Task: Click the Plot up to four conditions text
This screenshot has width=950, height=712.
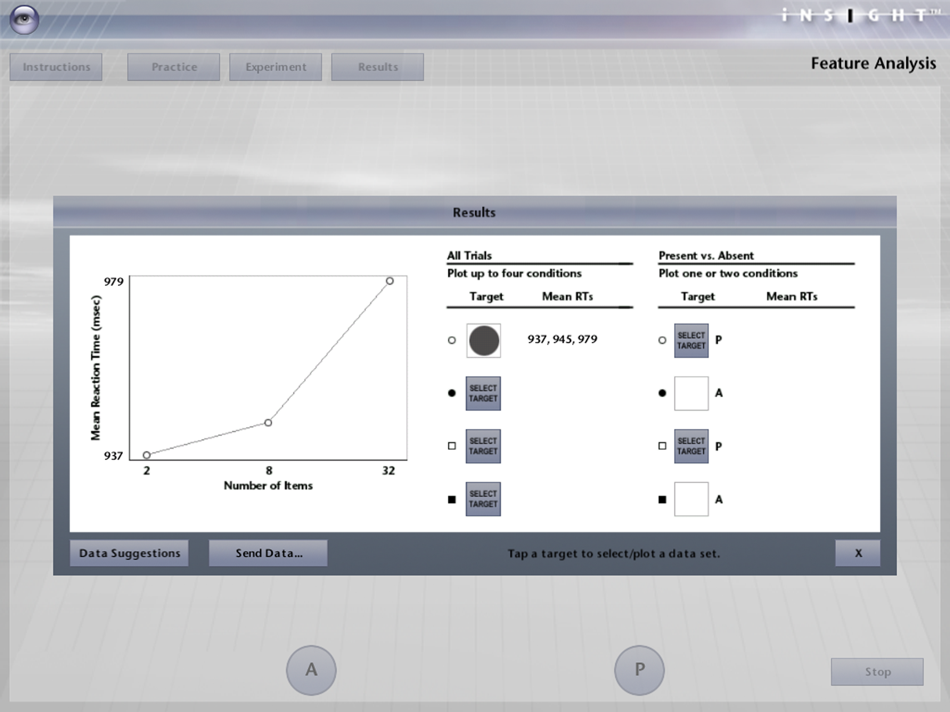Action: click(x=514, y=273)
